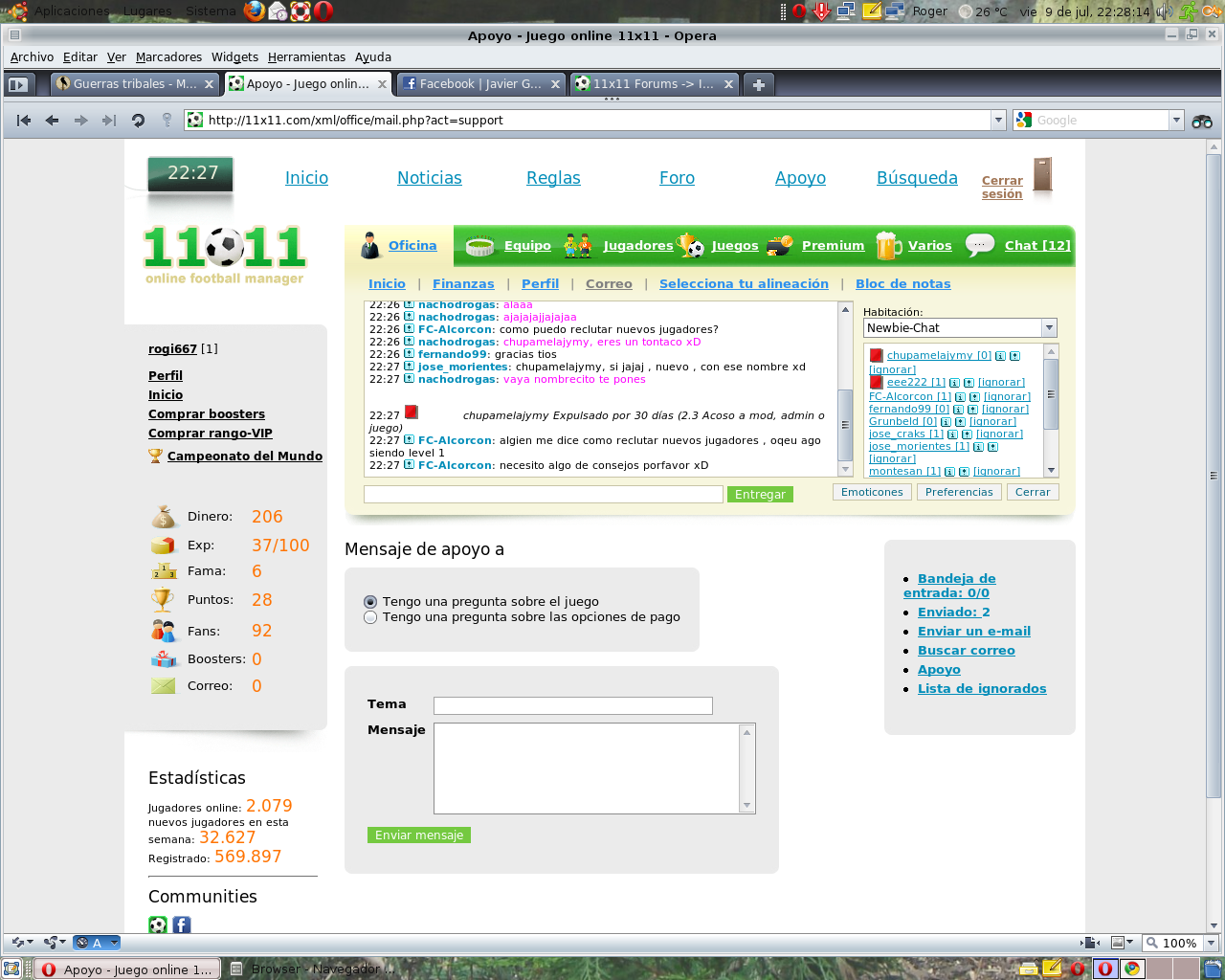This screenshot has height=980, width=1225.
Task: Open the Marcadores menu
Action: (168, 57)
